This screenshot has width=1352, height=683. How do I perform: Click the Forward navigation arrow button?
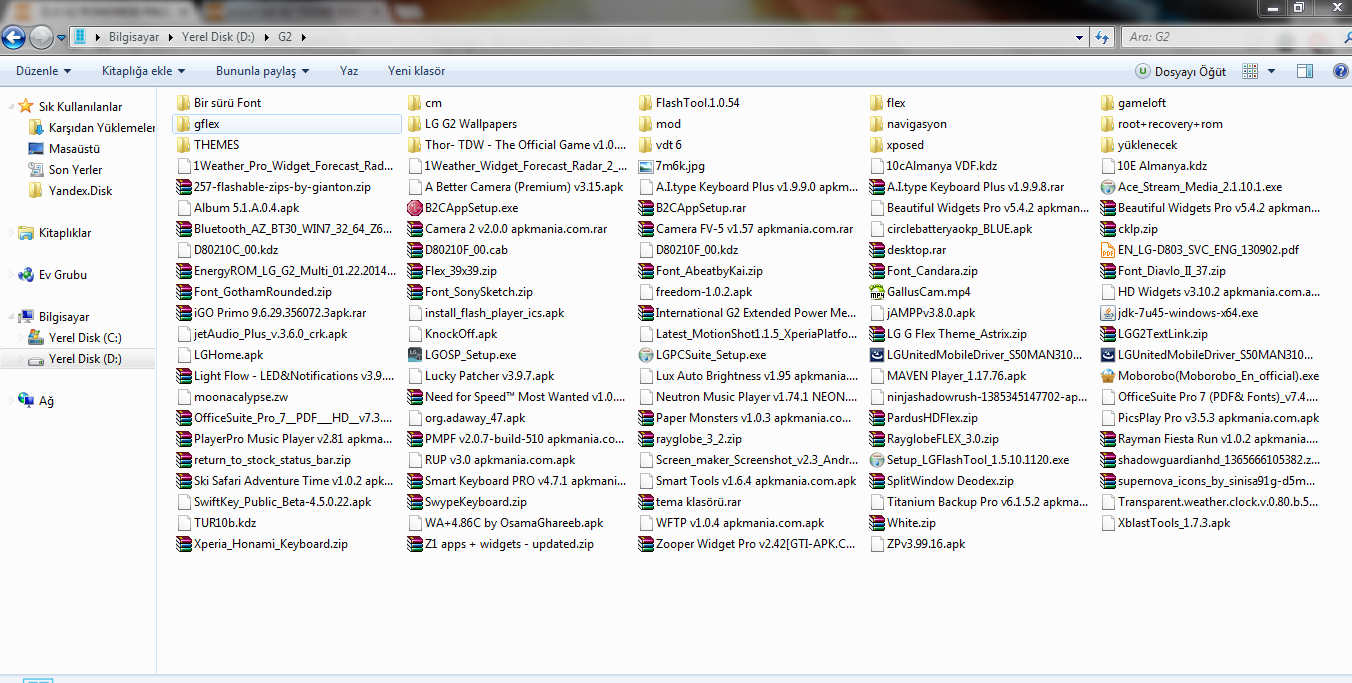[x=41, y=38]
